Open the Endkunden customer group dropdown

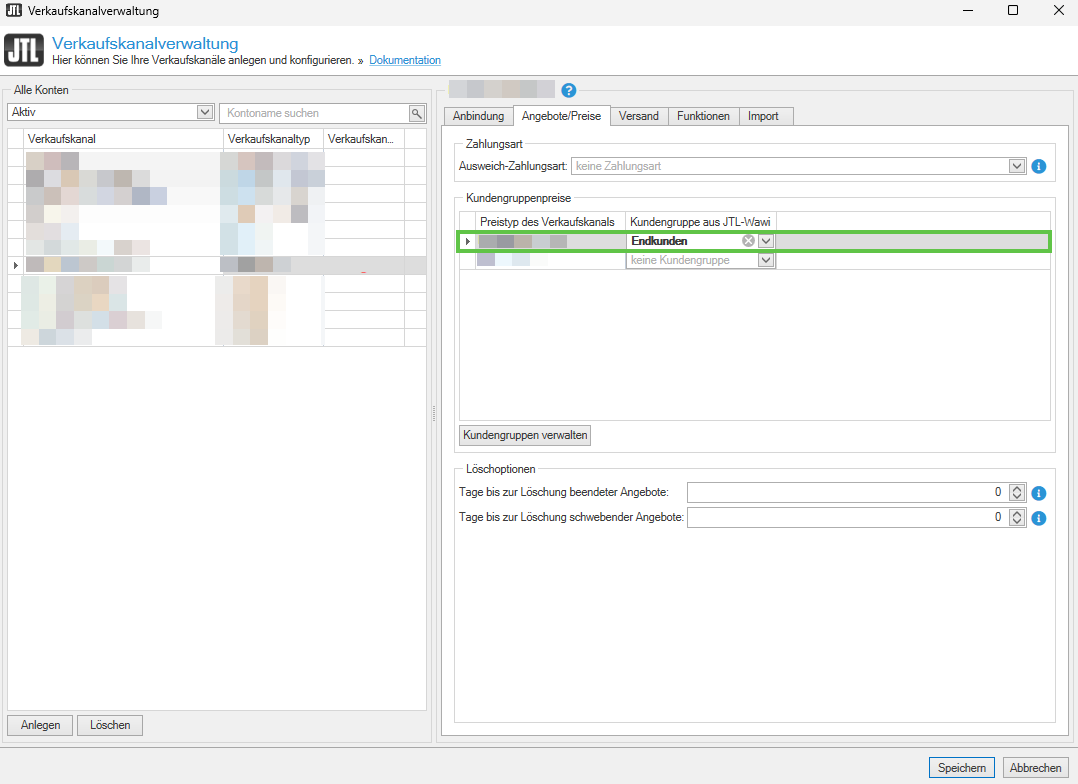point(765,241)
